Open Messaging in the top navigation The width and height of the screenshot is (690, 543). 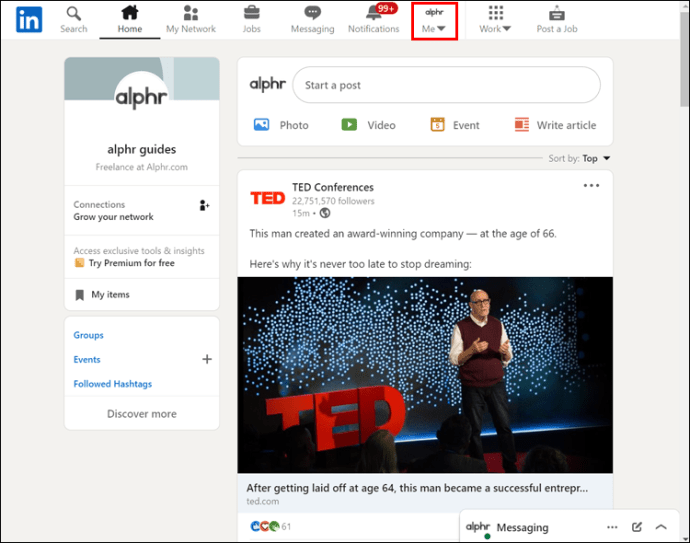click(x=312, y=19)
